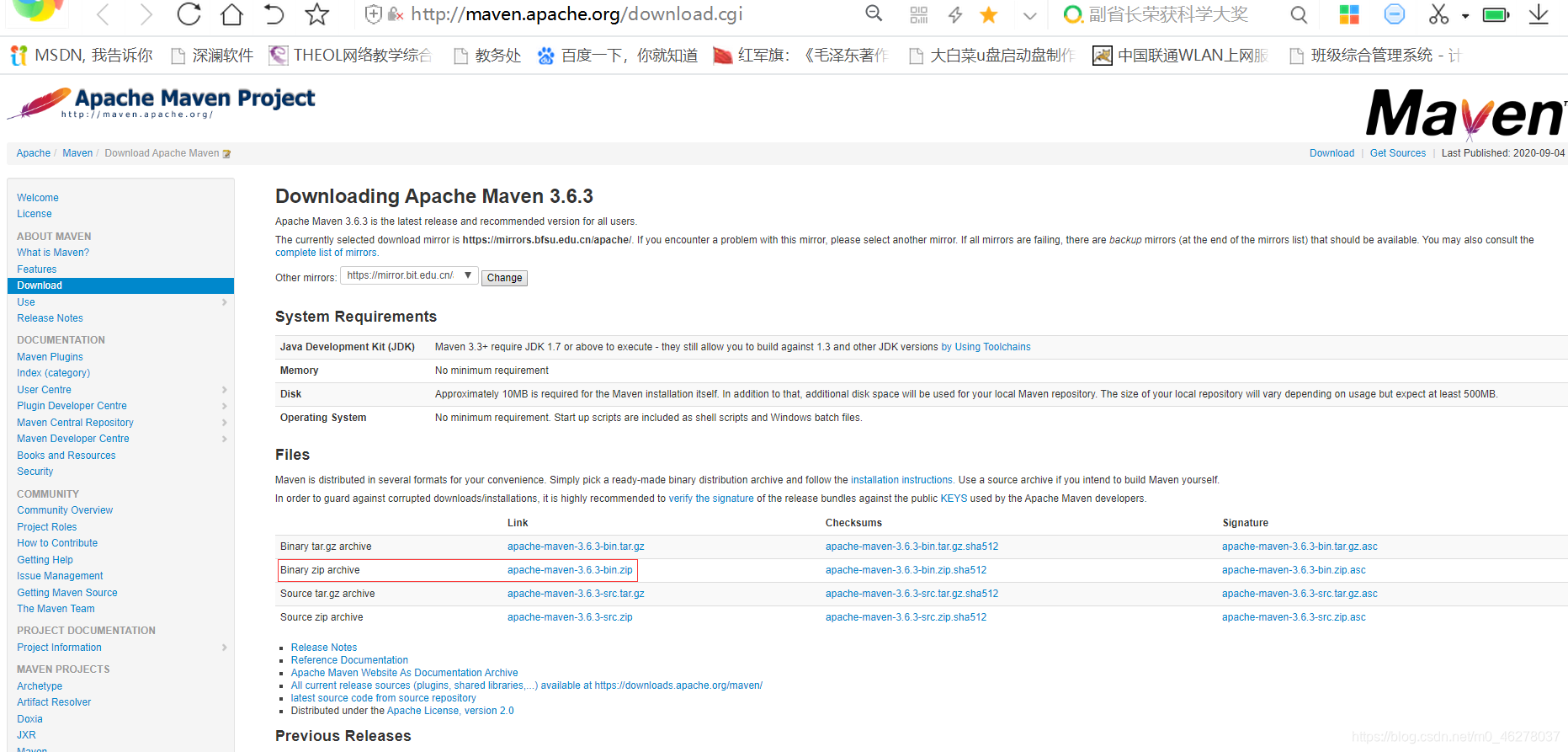The image size is (1568, 752).
Task: Click the URL maven.apache.org/download.cgi address field
Action: [x=577, y=14]
